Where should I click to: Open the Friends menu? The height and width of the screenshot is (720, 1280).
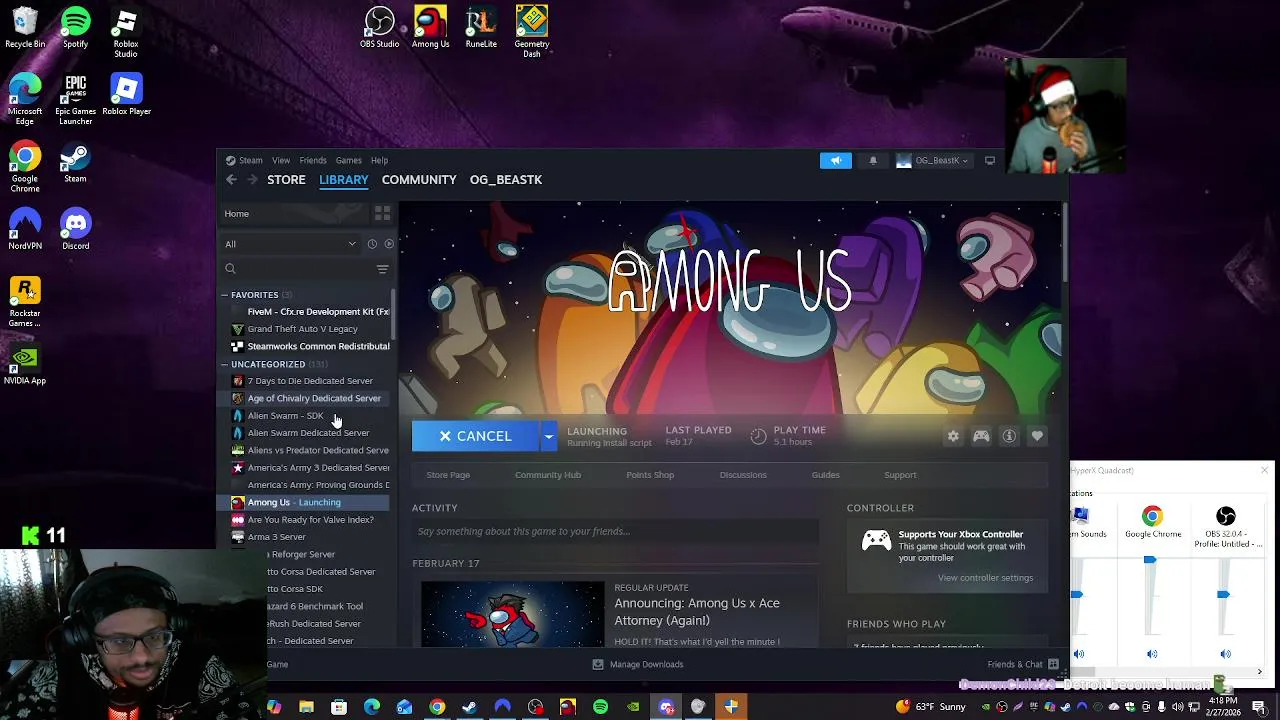[x=313, y=160]
